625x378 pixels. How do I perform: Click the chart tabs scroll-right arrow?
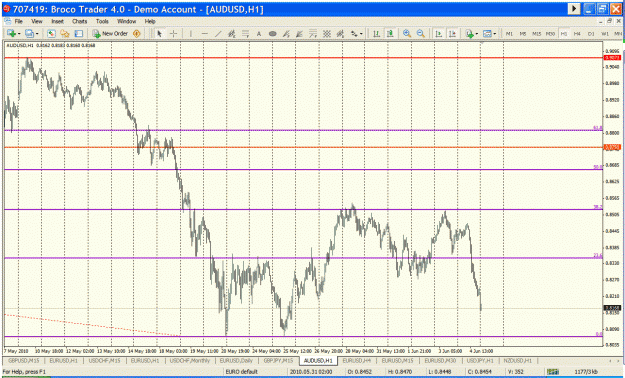pos(618,361)
